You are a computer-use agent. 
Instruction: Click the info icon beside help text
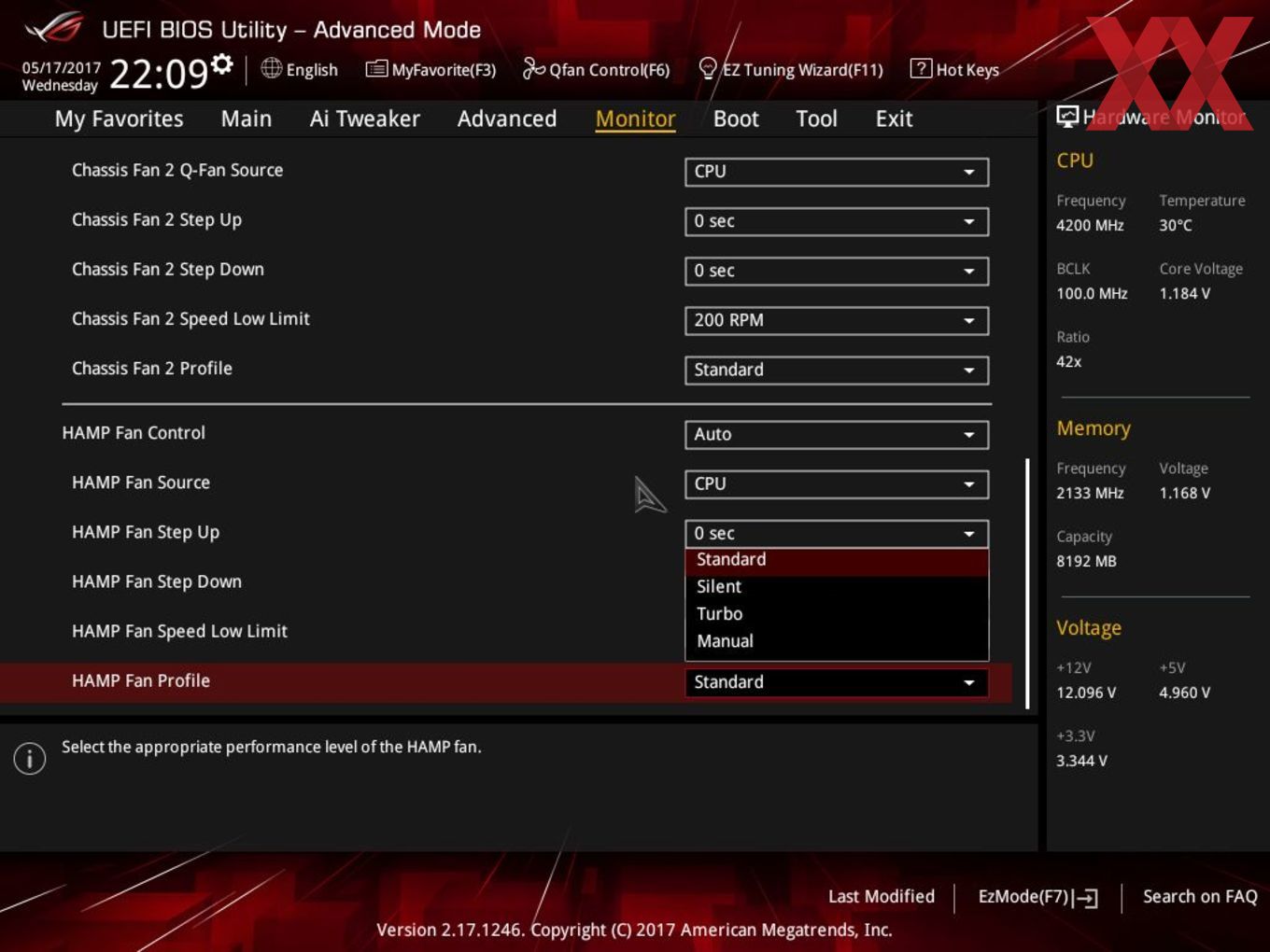tap(30, 759)
